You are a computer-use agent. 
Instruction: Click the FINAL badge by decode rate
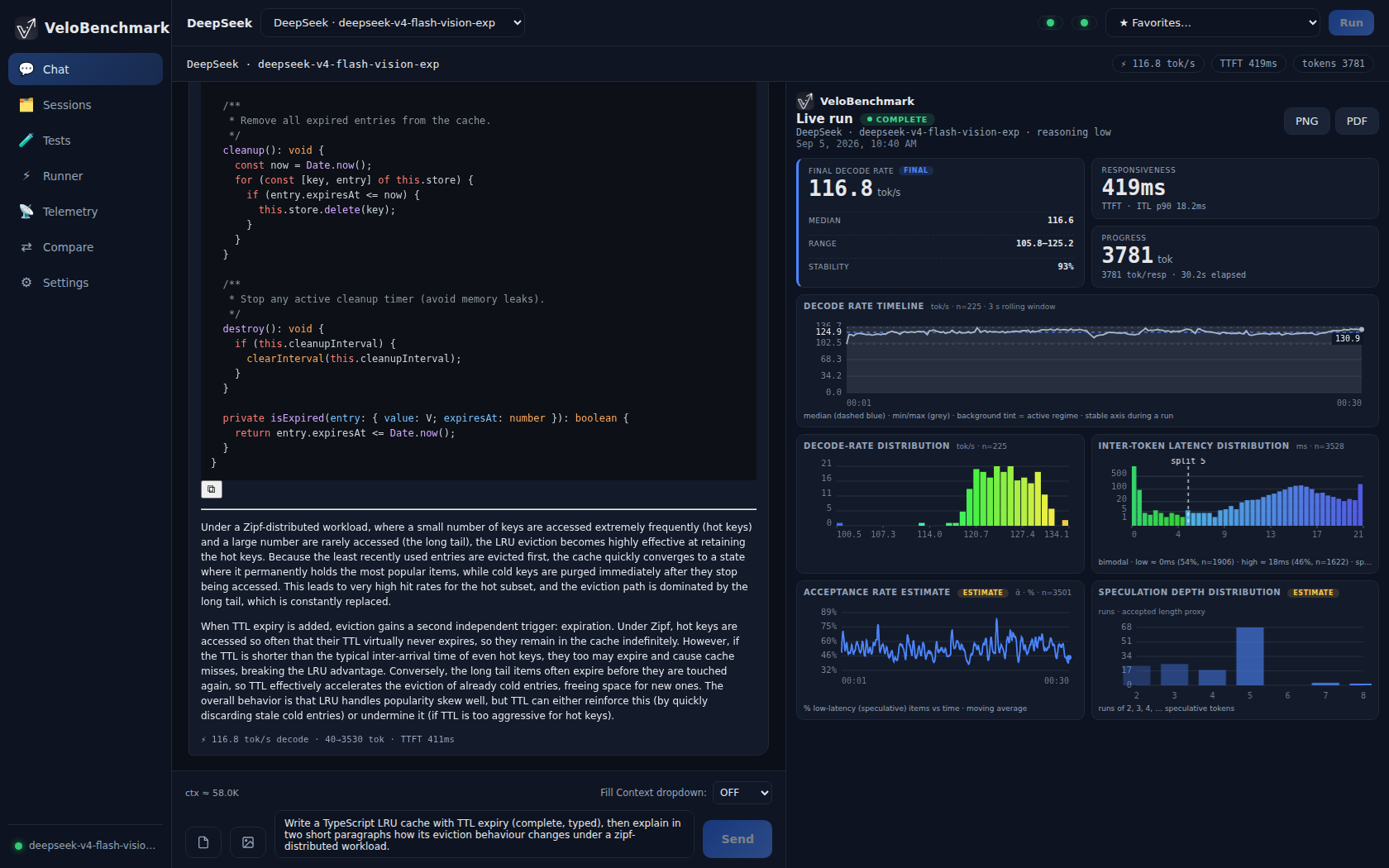916,171
